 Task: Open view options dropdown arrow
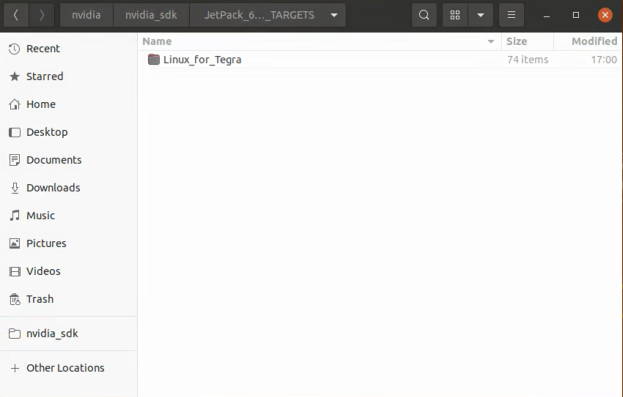click(x=481, y=15)
